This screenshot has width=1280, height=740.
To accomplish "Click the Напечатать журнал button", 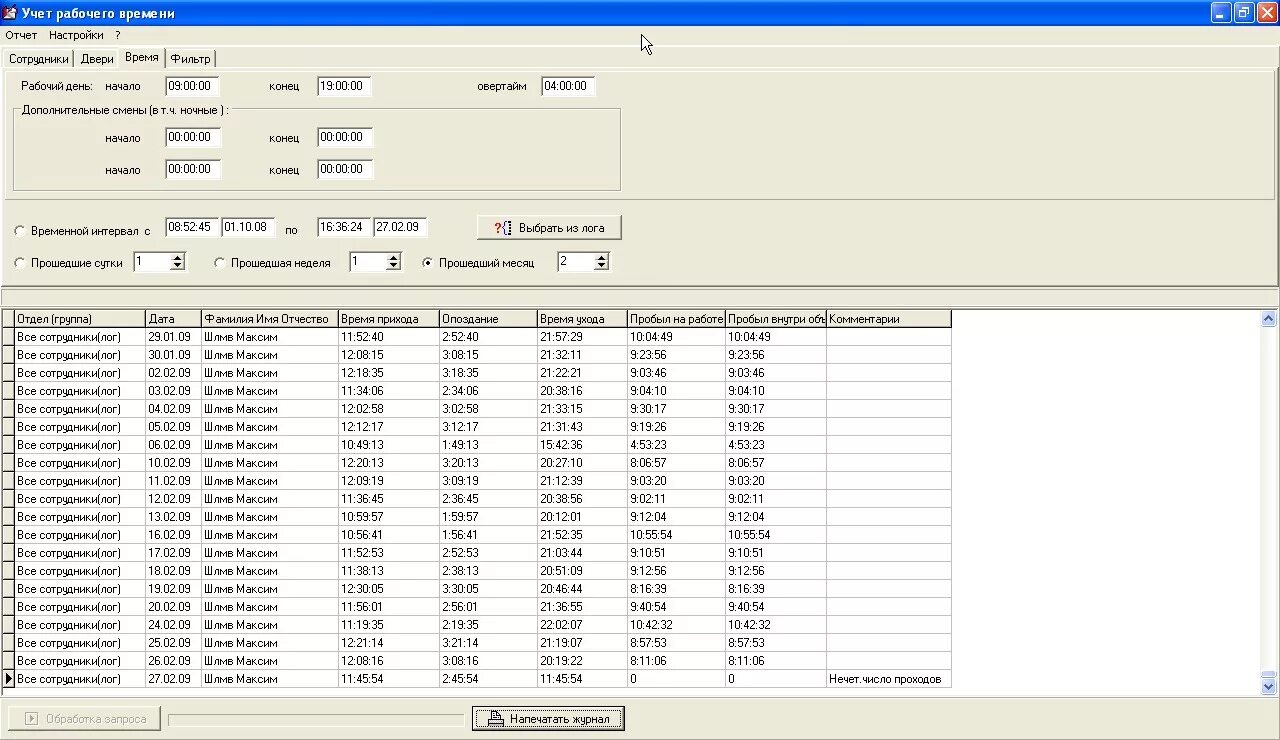I will pyautogui.click(x=548, y=718).
